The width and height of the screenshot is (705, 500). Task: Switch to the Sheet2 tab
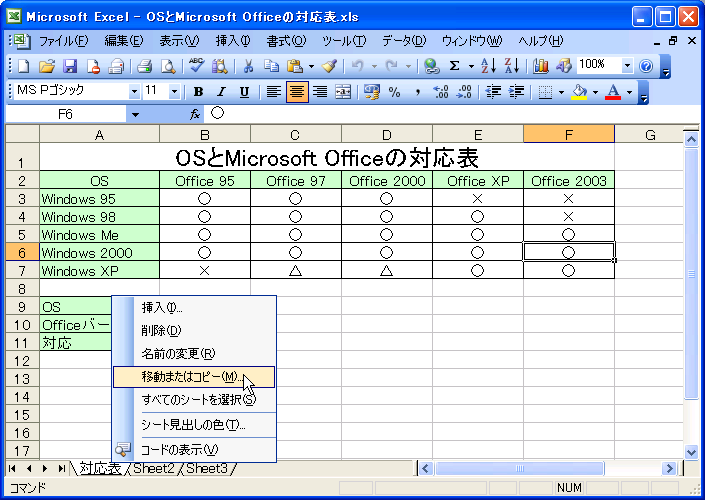[153, 469]
